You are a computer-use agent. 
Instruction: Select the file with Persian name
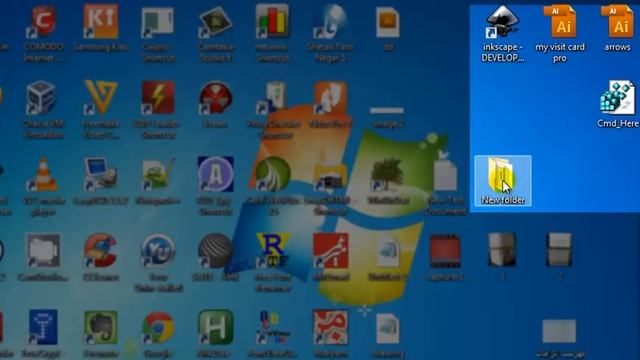coord(560,338)
